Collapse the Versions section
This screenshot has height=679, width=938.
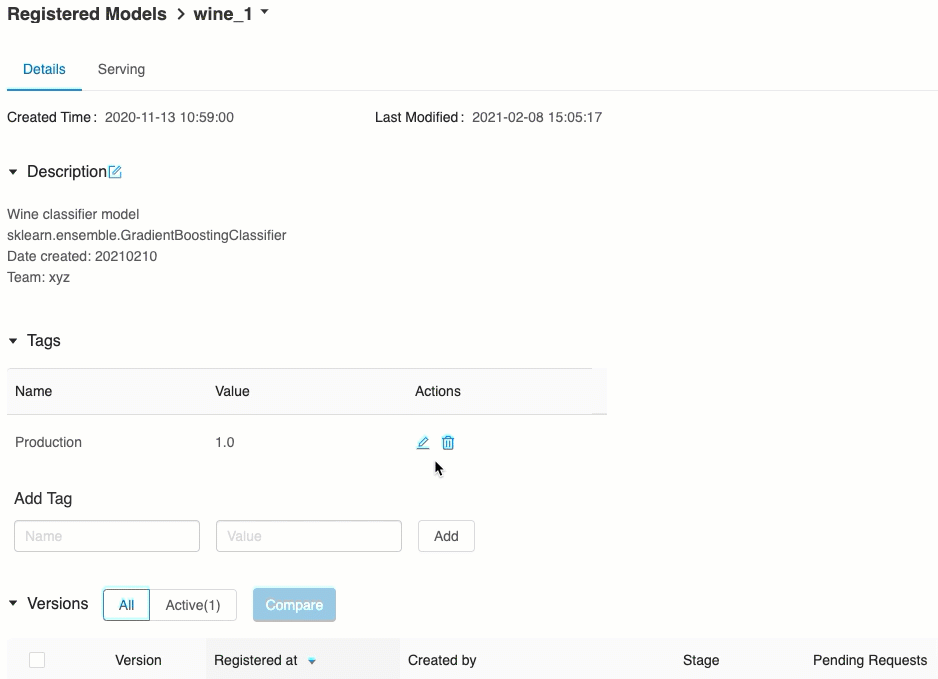point(12,603)
